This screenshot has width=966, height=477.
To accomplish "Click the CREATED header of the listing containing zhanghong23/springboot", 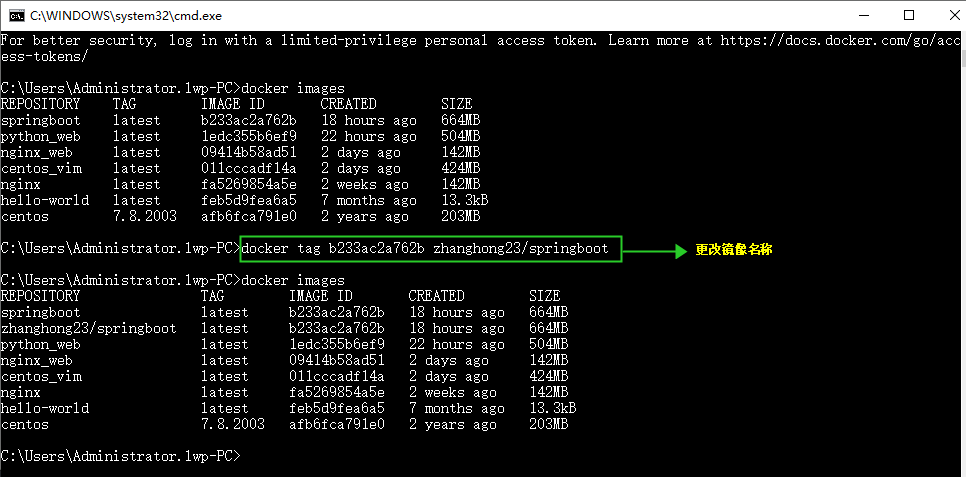I will pyautogui.click(x=436, y=296).
